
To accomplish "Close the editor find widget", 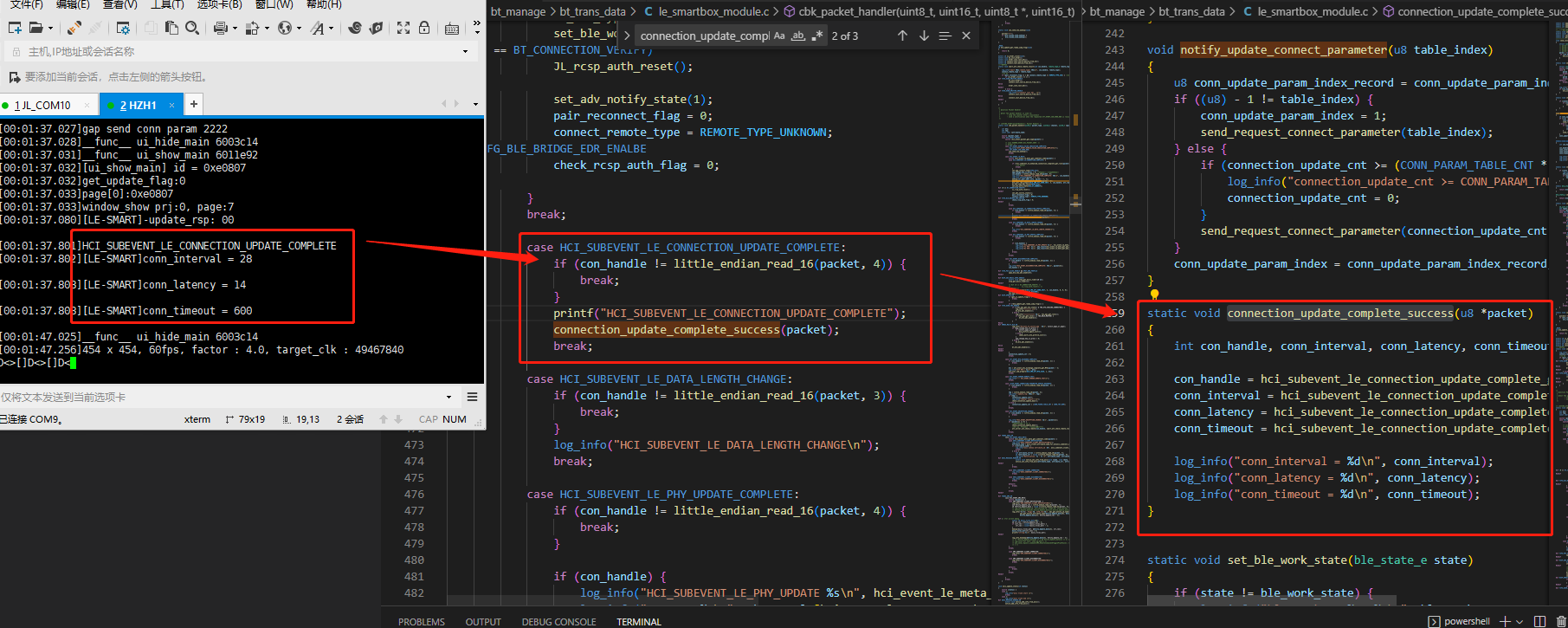I will (x=966, y=36).
